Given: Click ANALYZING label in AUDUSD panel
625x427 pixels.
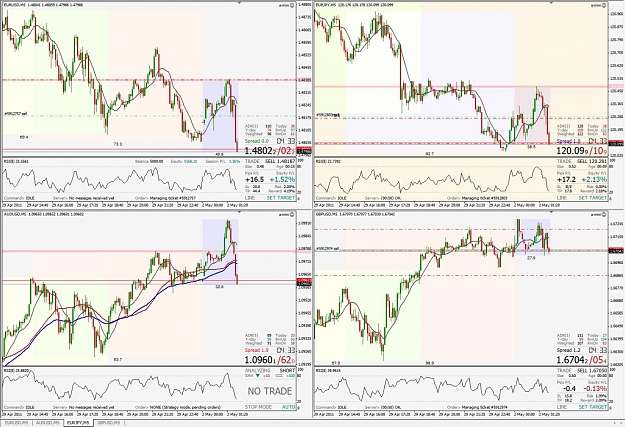Looking at the screenshot, I should click(255, 370).
